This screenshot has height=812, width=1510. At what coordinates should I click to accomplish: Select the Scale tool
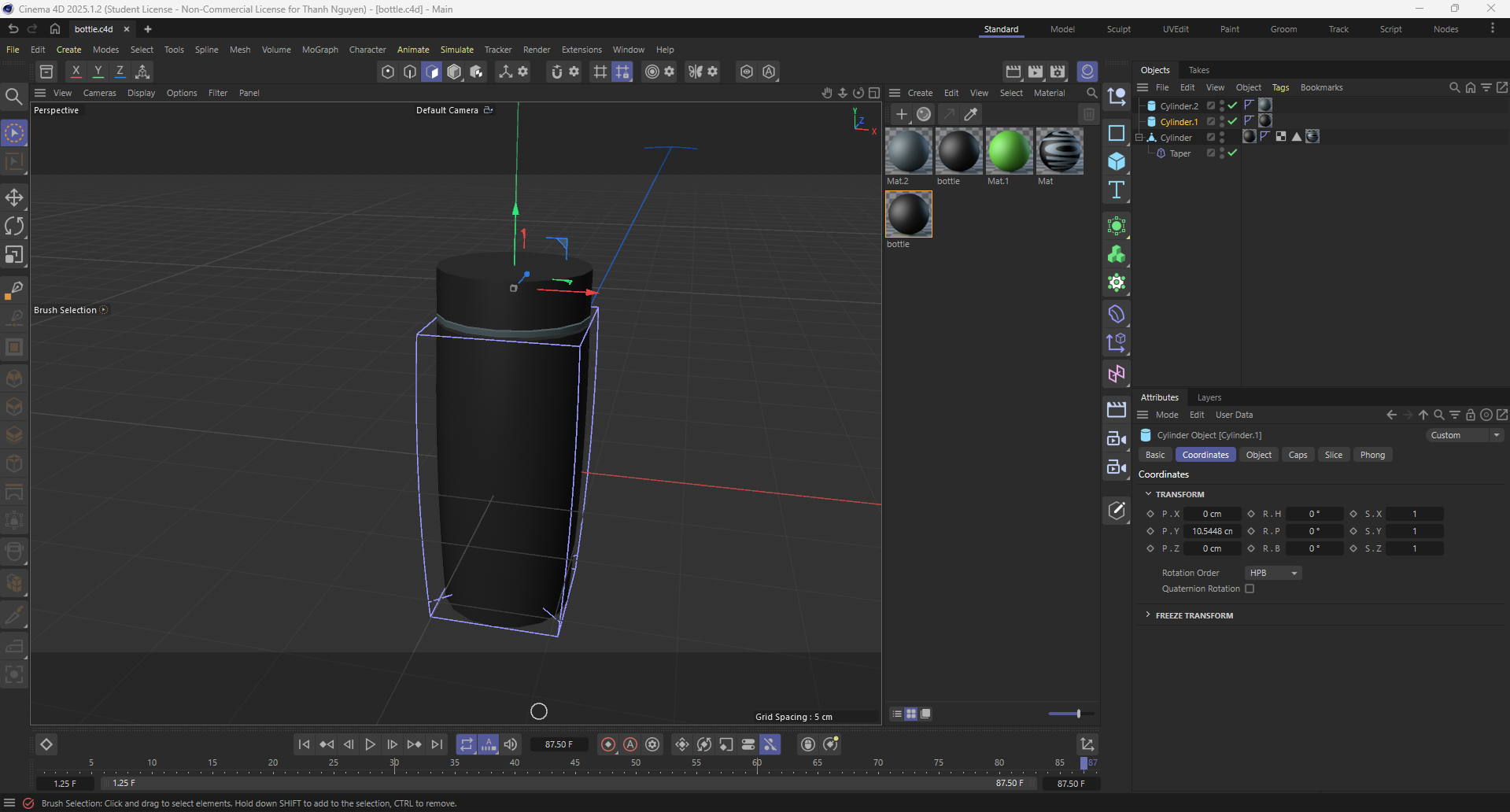pos(15,254)
